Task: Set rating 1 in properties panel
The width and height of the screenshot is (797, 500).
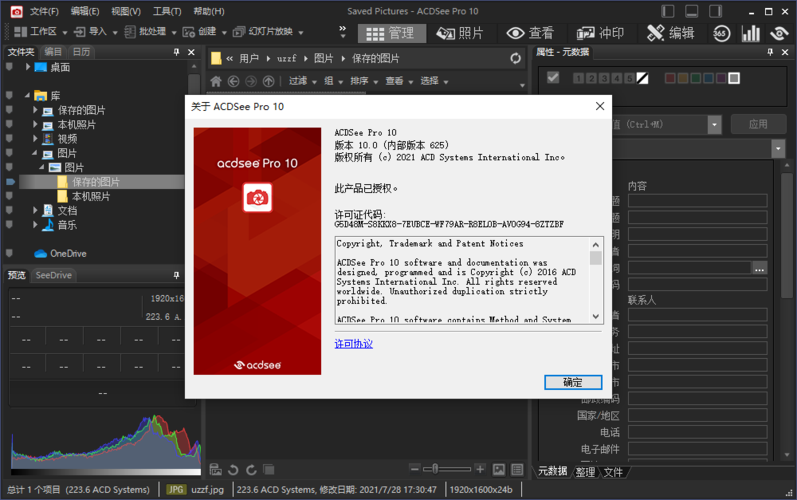Action: pyautogui.click(x=578, y=78)
